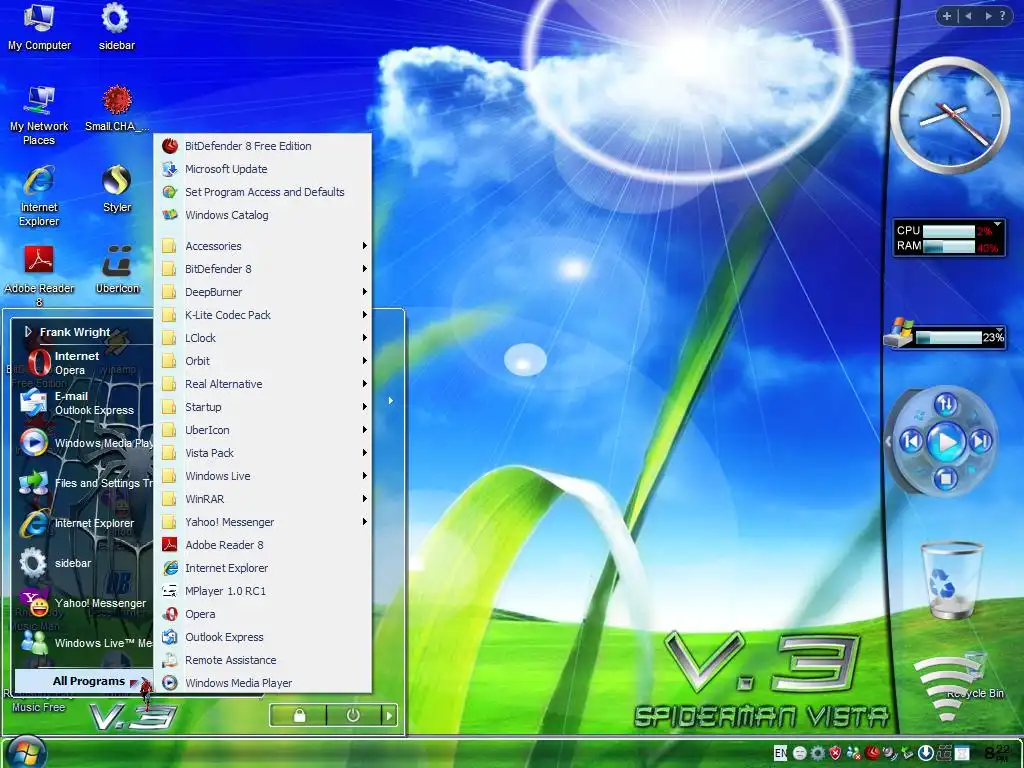This screenshot has width=1024, height=768.
Task: Expand the WinRAR folder submenu
Action: [x=265, y=499]
